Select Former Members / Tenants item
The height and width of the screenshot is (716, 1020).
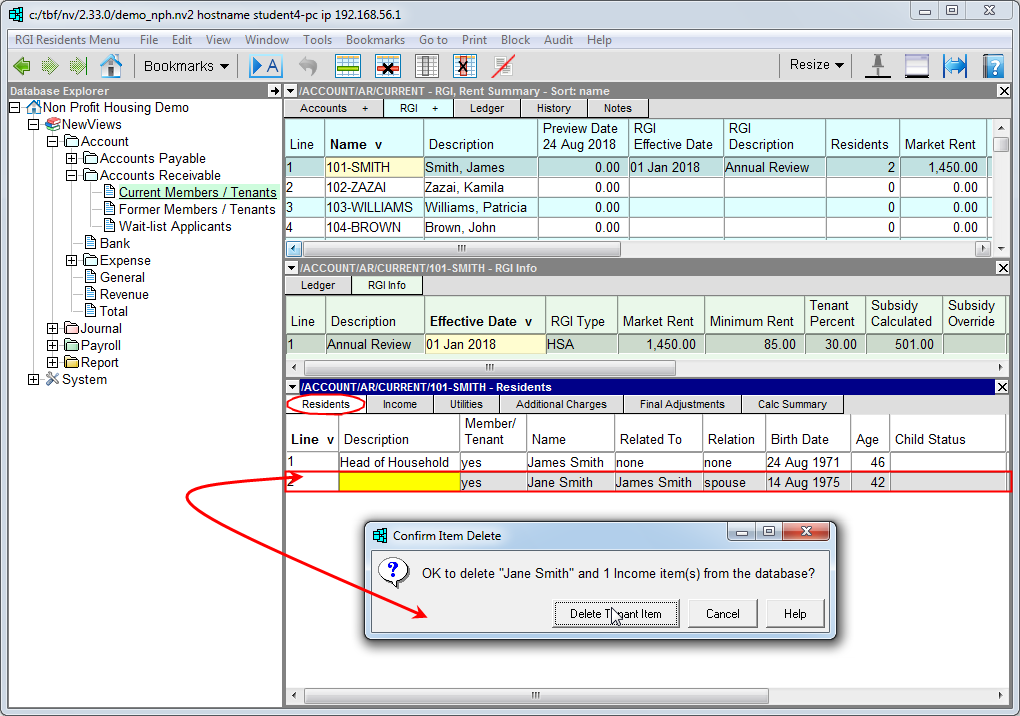pyautogui.click(x=197, y=210)
